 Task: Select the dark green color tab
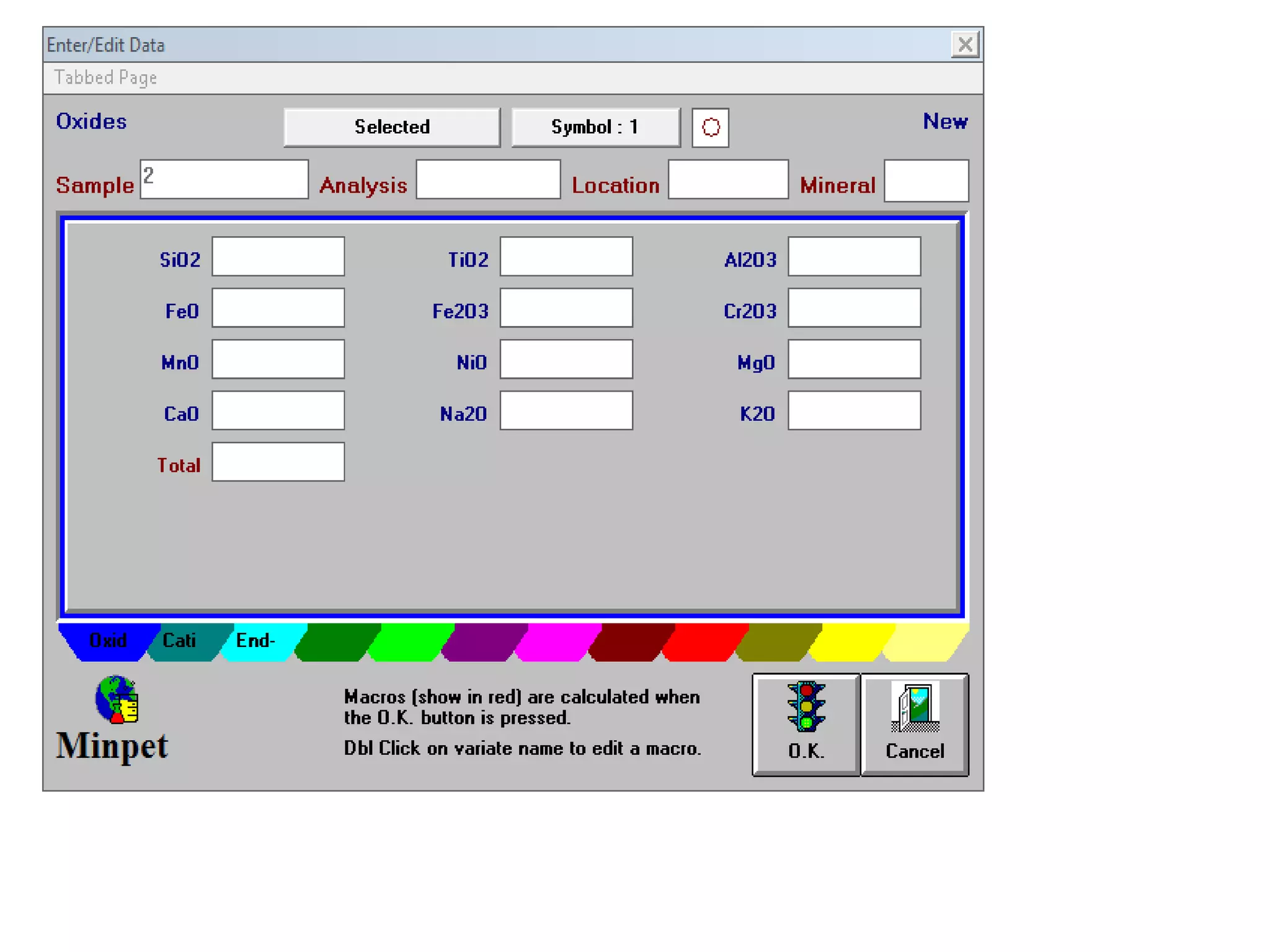[x=336, y=642]
